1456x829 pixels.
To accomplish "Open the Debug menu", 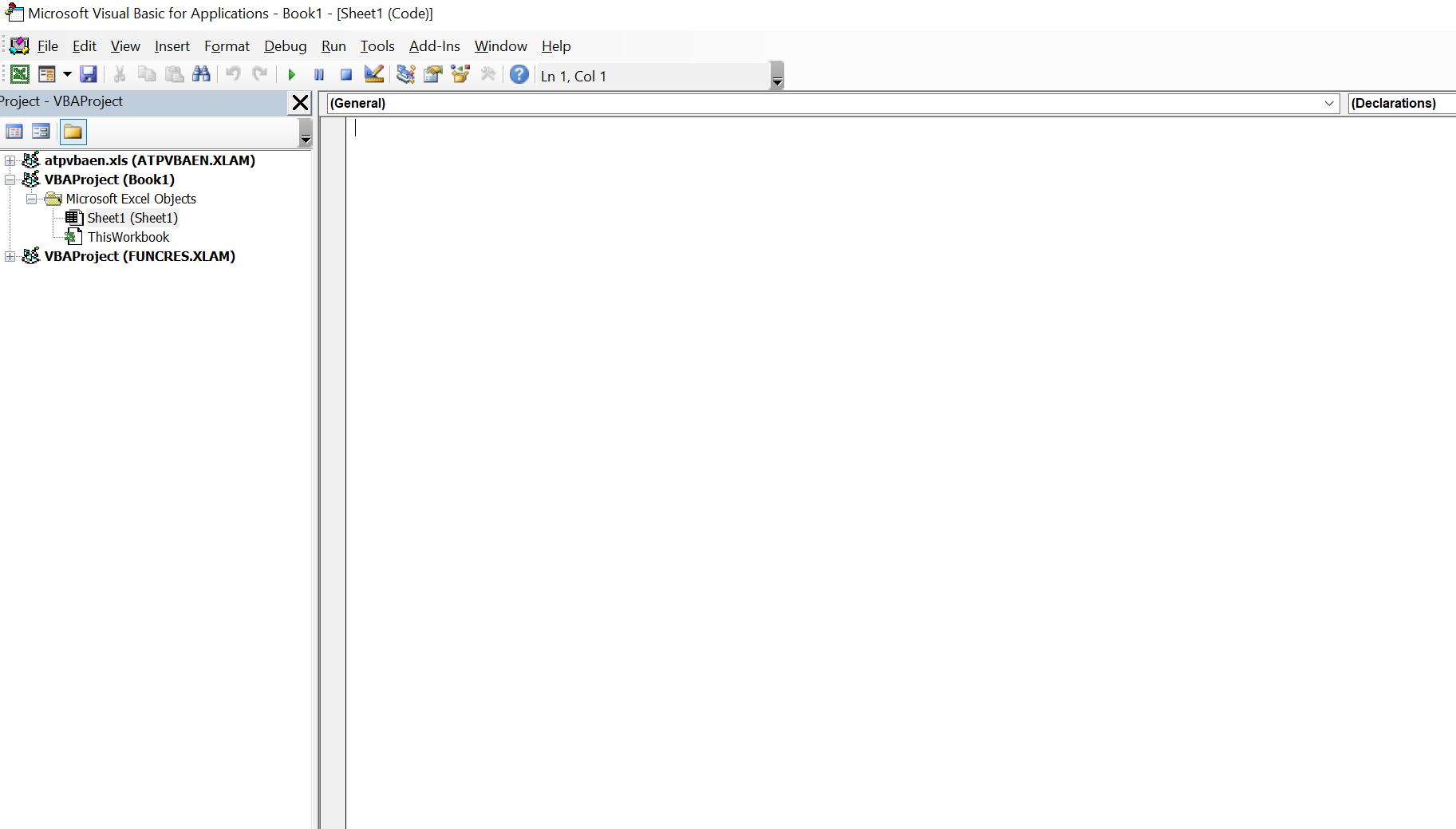I will 286,46.
